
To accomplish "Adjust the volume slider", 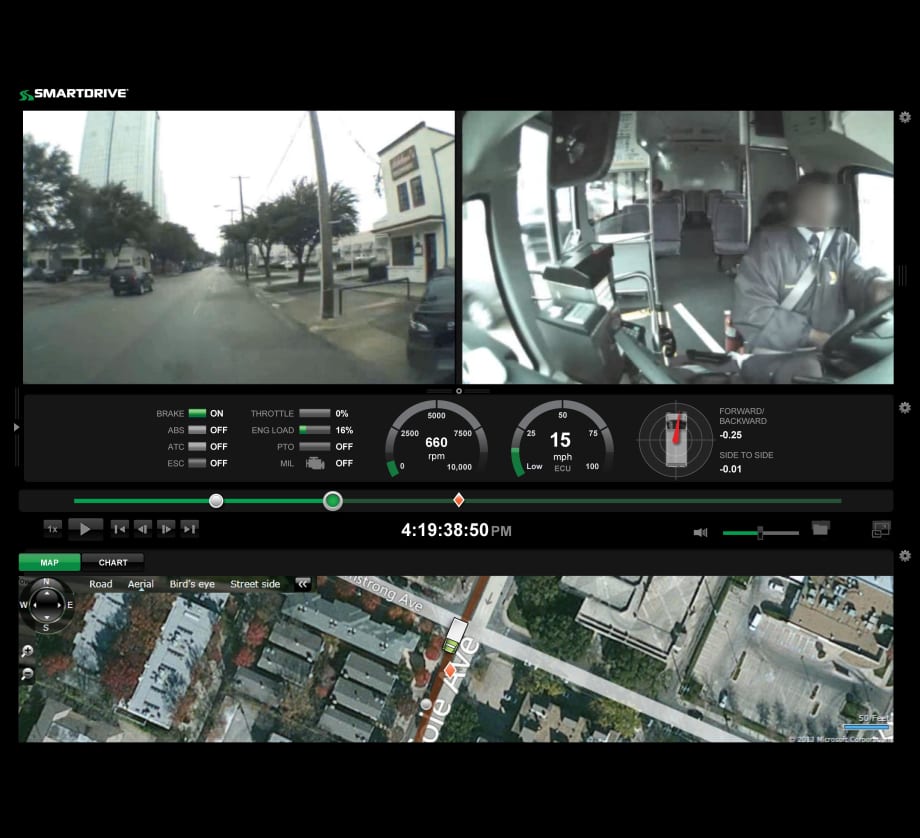I will [761, 533].
